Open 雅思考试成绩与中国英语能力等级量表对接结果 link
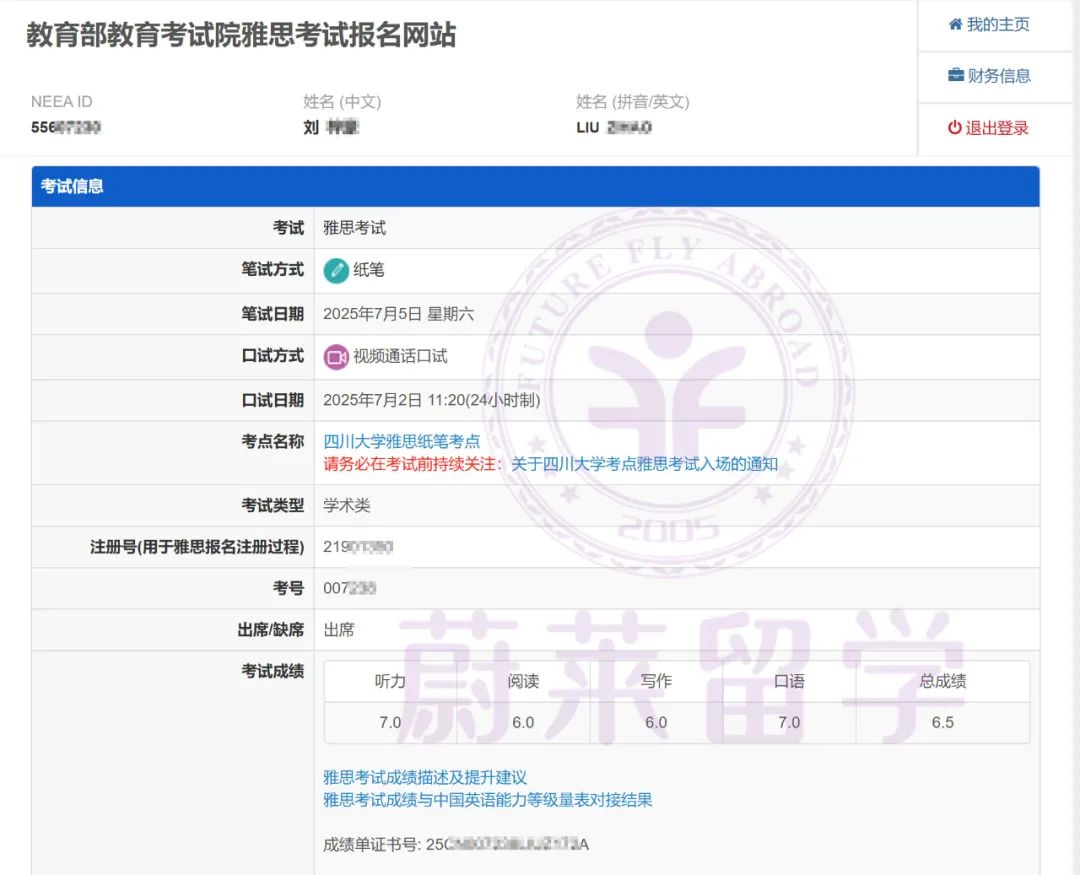Image resolution: width=1080 pixels, height=875 pixels. pyautogui.click(x=488, y=800)
